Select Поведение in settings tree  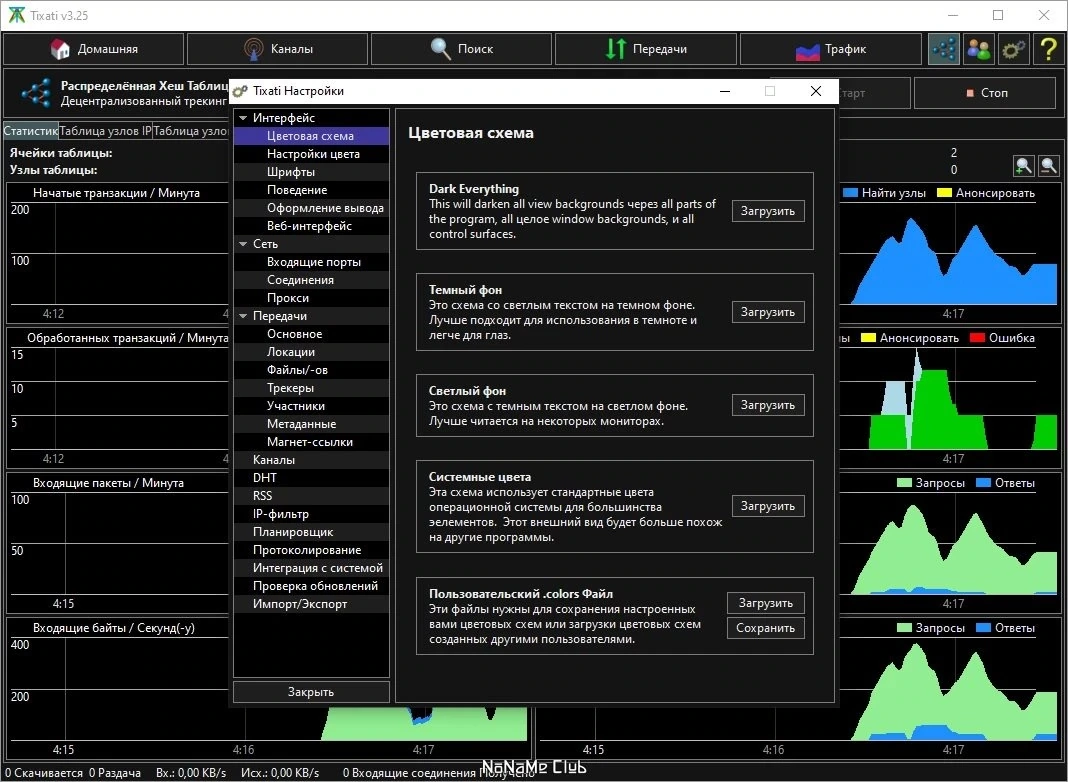[311, 190]
